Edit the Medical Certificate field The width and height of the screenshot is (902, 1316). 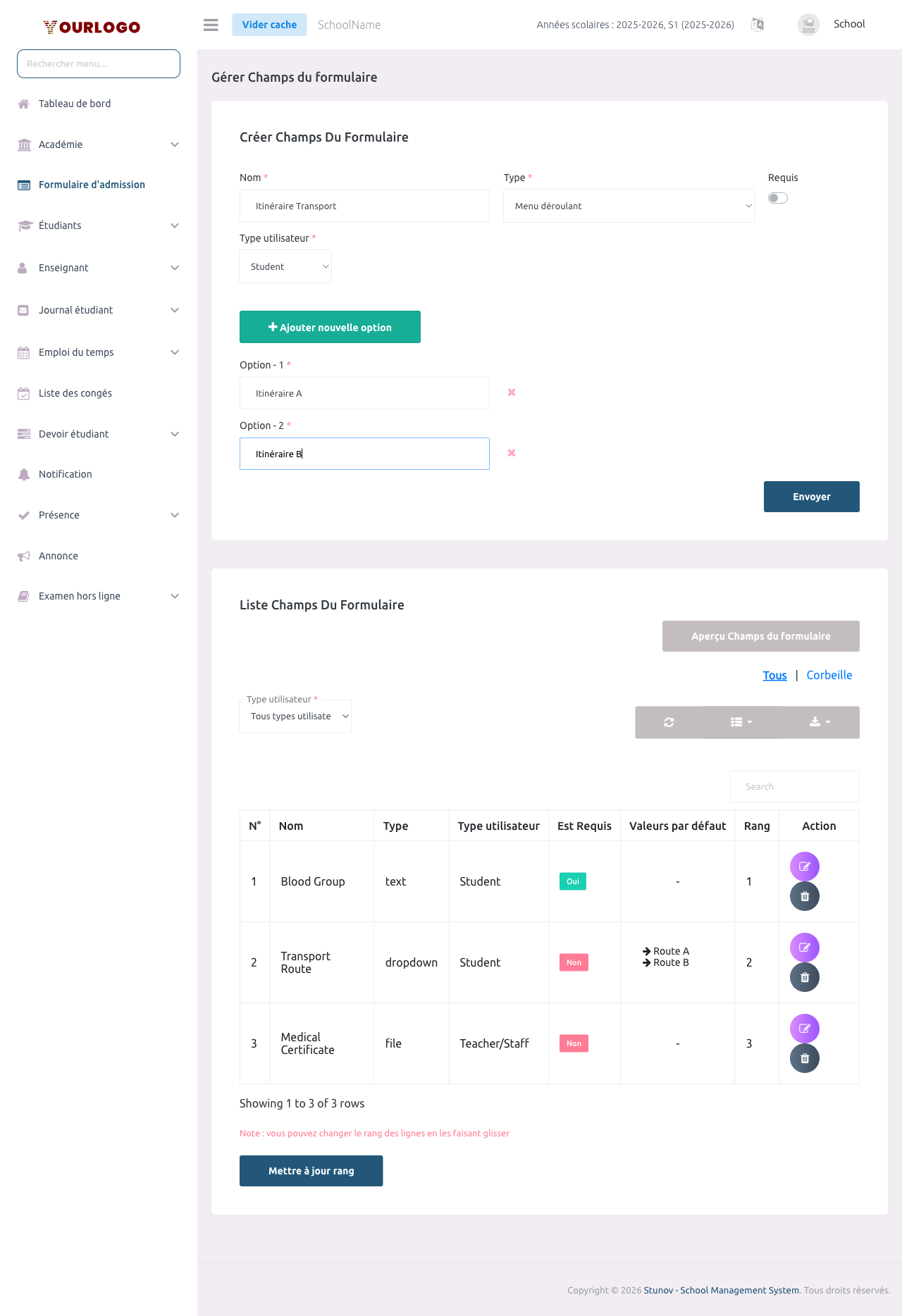[804, 1029]
